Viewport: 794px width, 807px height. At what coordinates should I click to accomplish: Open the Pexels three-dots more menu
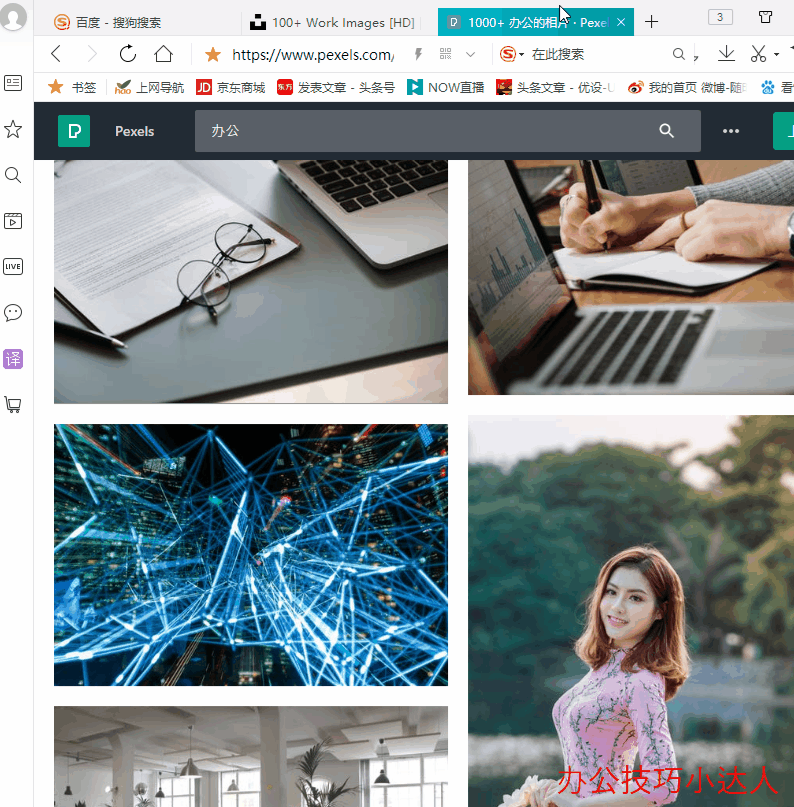731,131
